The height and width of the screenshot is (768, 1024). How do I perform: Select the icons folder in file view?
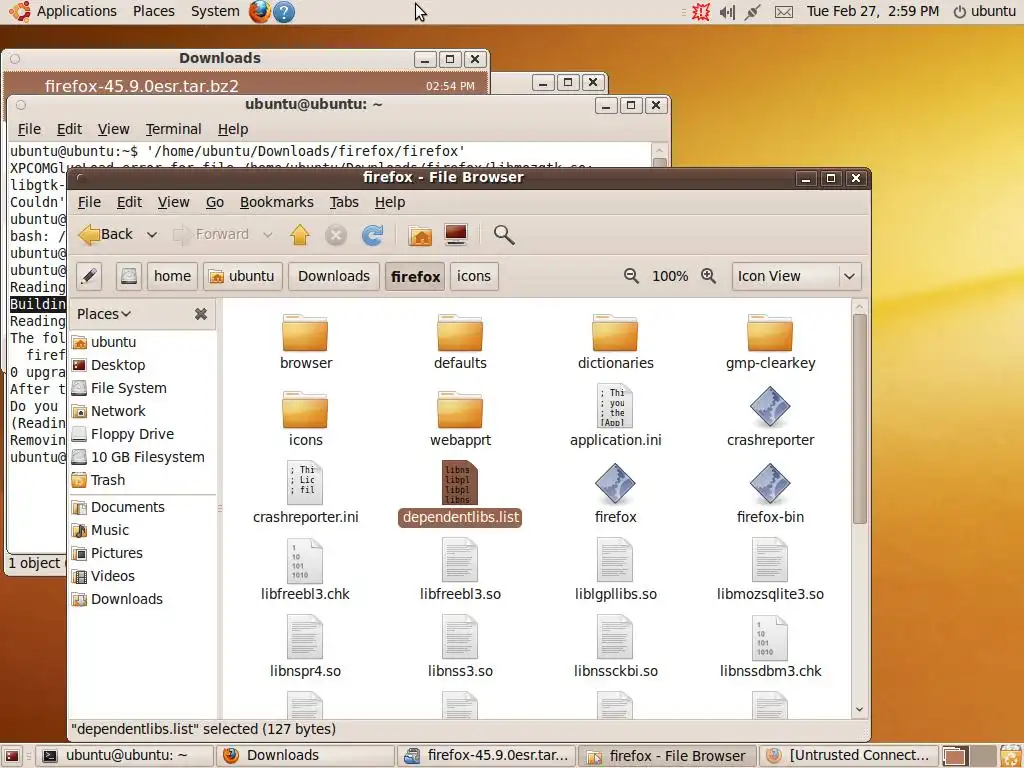pos(306,419)
